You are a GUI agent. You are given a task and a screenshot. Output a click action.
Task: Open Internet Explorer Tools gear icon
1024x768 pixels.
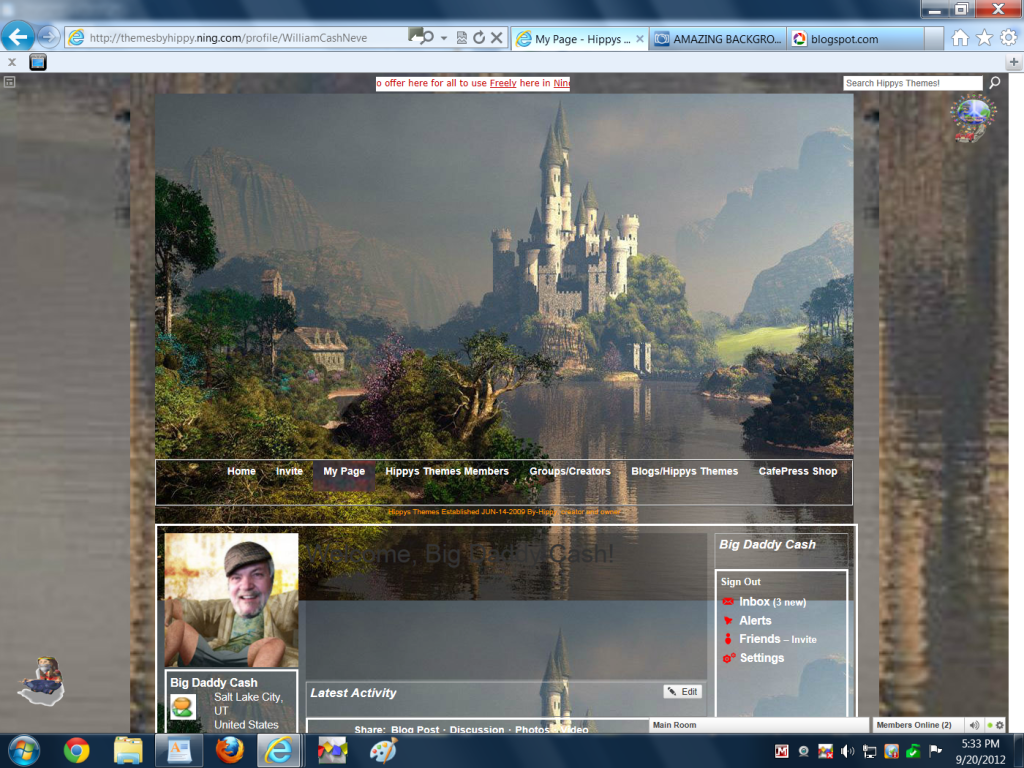tap(1008, 38)
